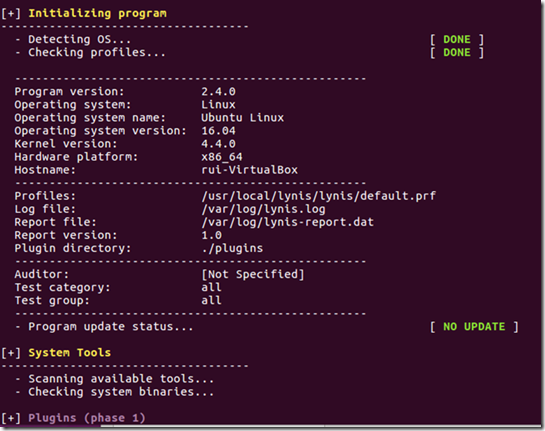Click the 'Auditor:' label
This screenshot has height=431, width=545.
(x=41, y=274)
